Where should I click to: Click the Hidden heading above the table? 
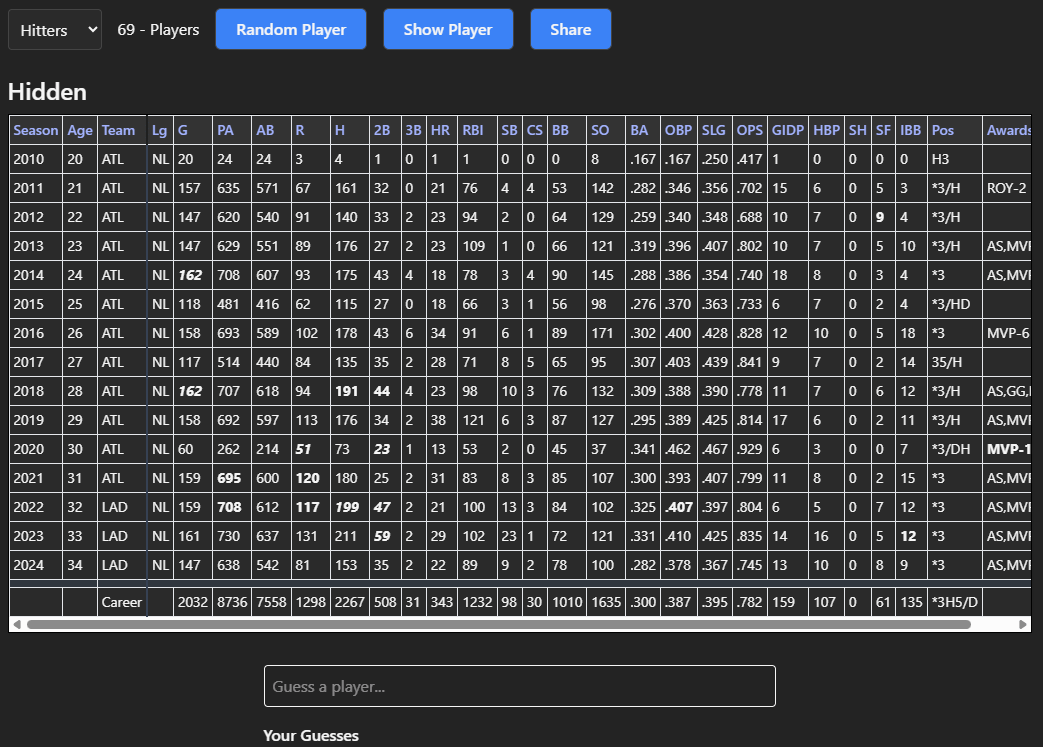pos(47,92)
